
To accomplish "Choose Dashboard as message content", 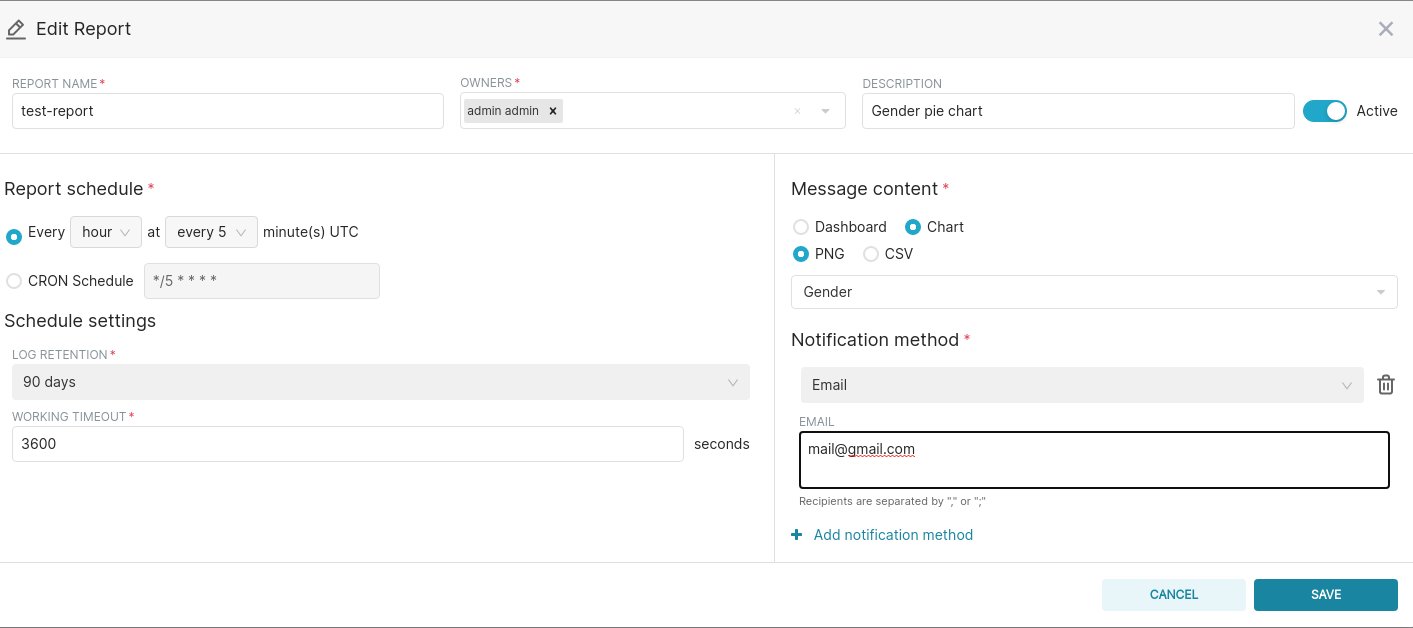I will pyautogui.click(x=801, y=227).
